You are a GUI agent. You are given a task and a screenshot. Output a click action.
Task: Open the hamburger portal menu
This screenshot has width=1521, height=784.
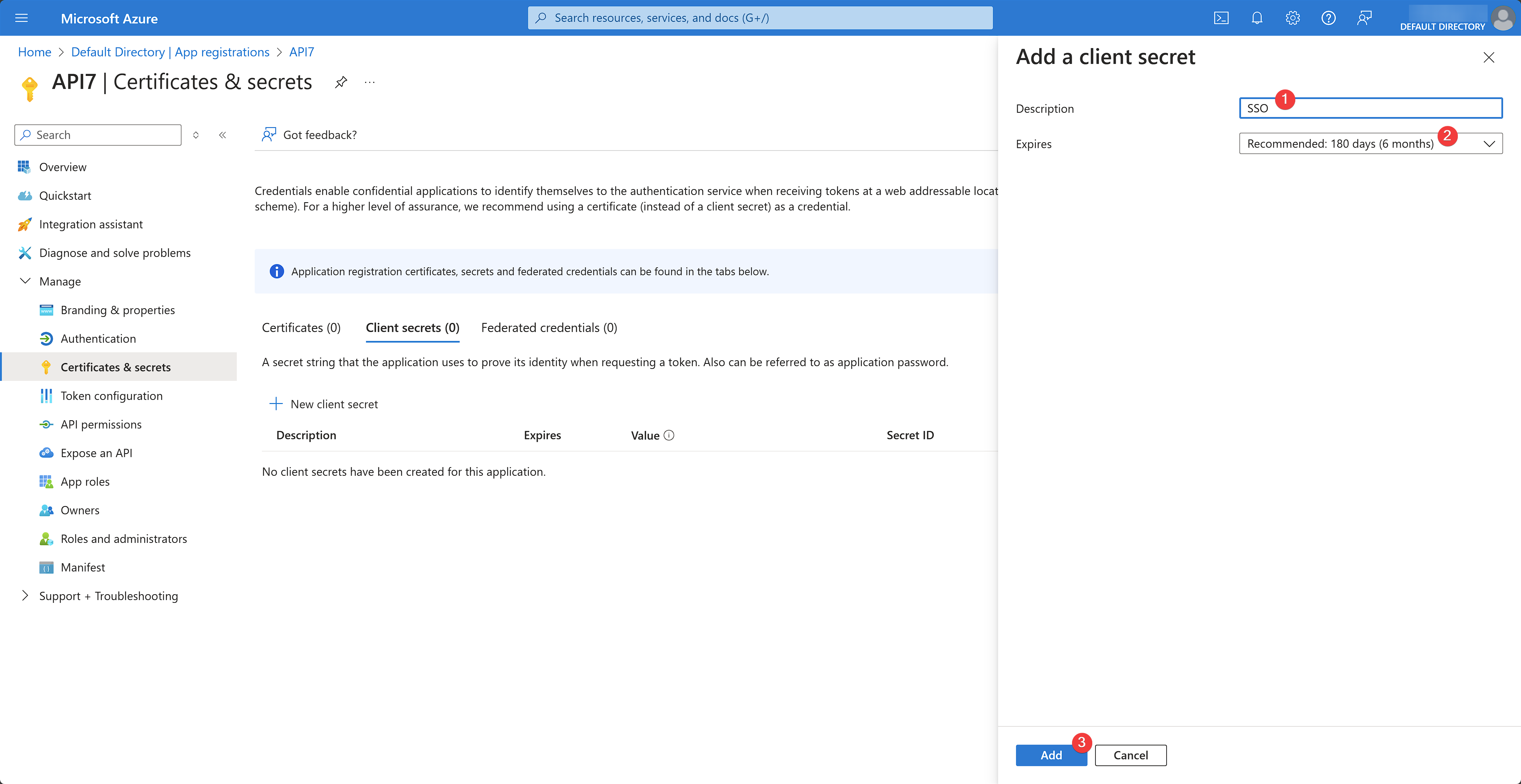point(21,18)
